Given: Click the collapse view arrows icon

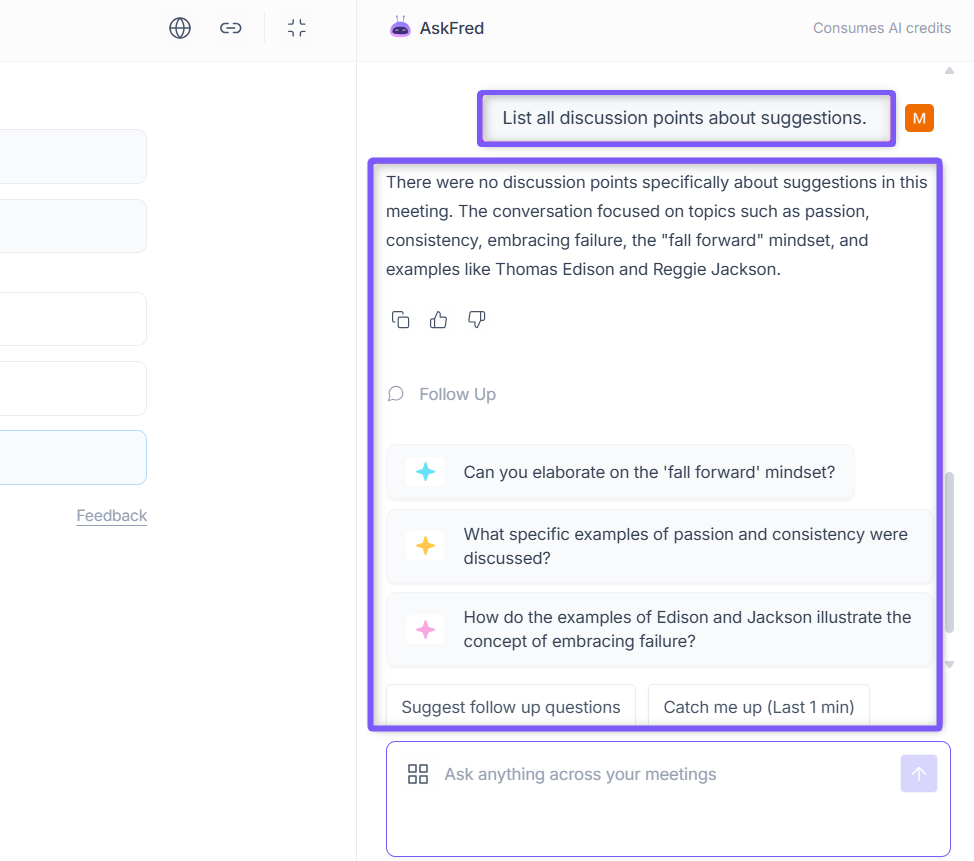Looking at the screenshot, I should pos(297,28).
